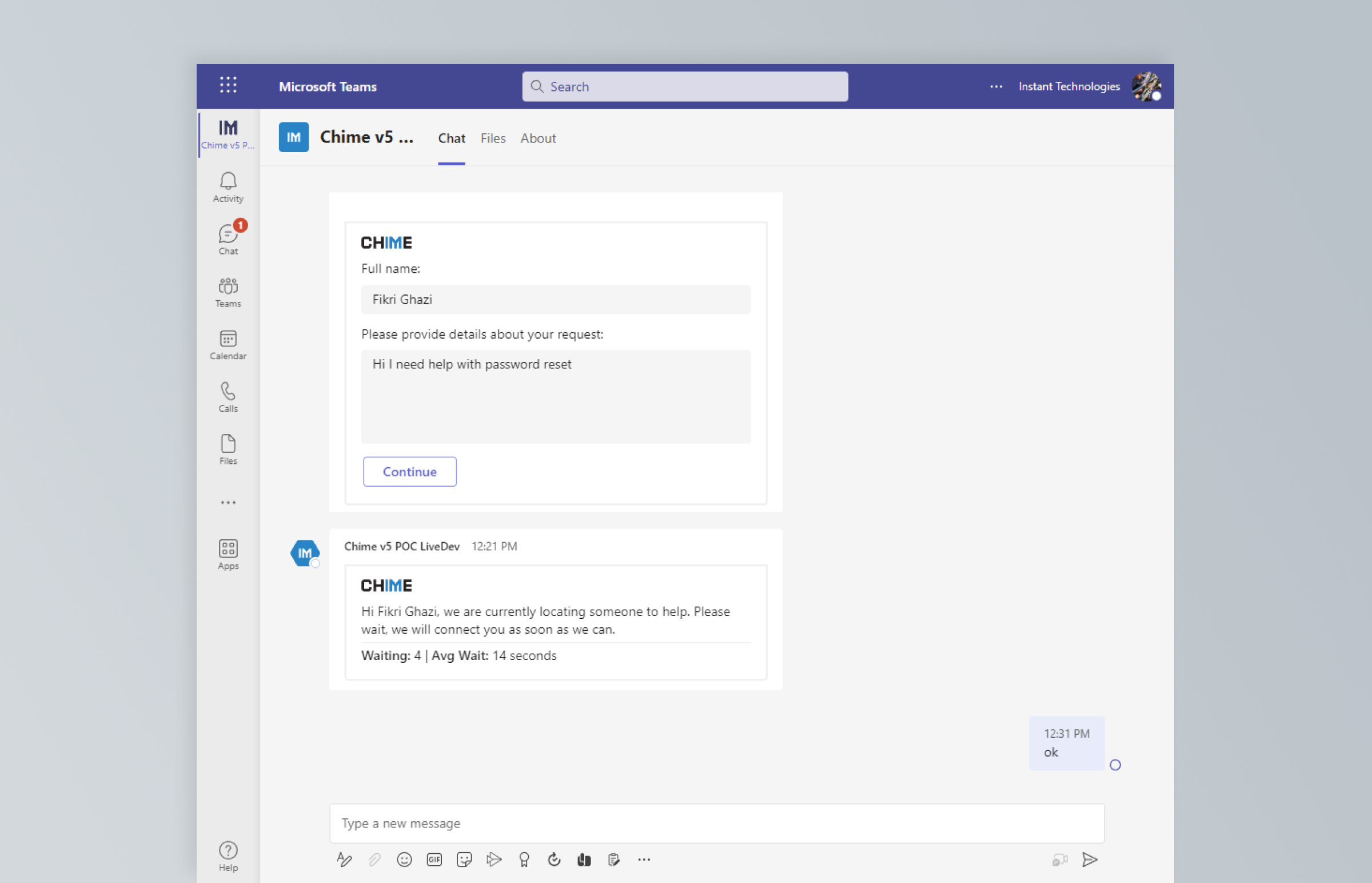Open more messaging extensions with the ellipsis

click(644, 859)
